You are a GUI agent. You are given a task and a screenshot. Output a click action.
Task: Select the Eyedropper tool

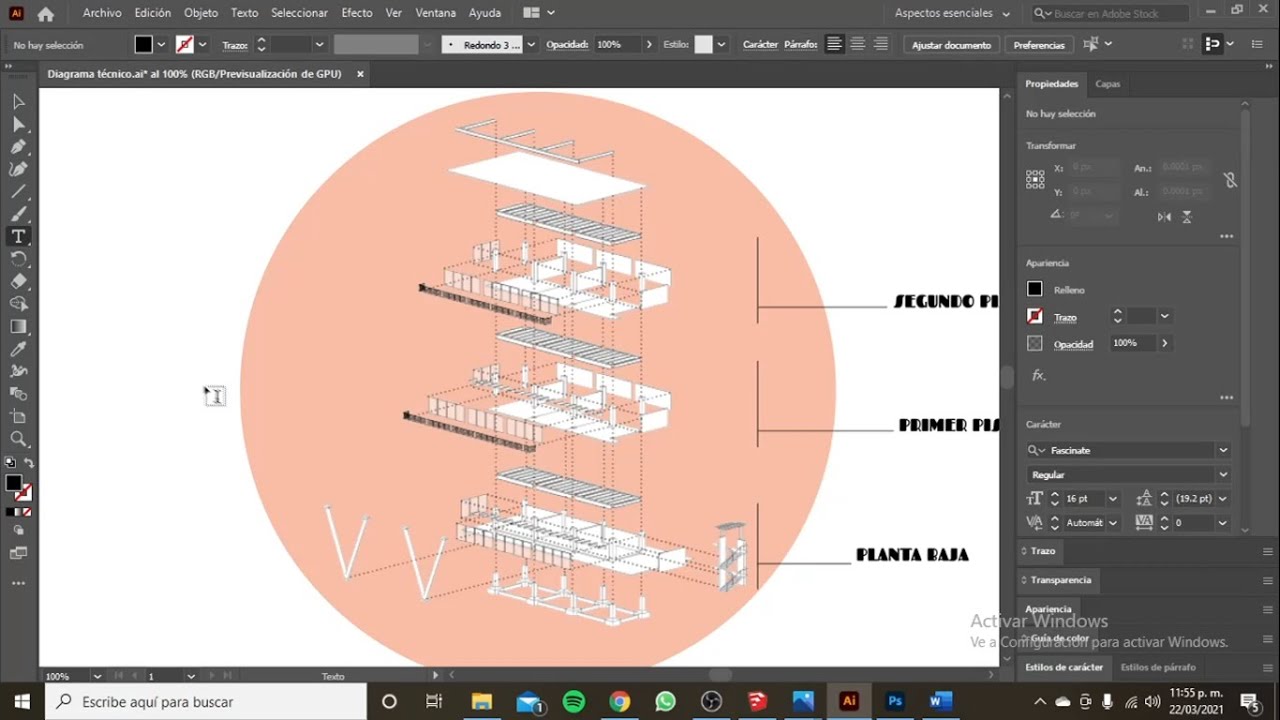pos(18,349)
